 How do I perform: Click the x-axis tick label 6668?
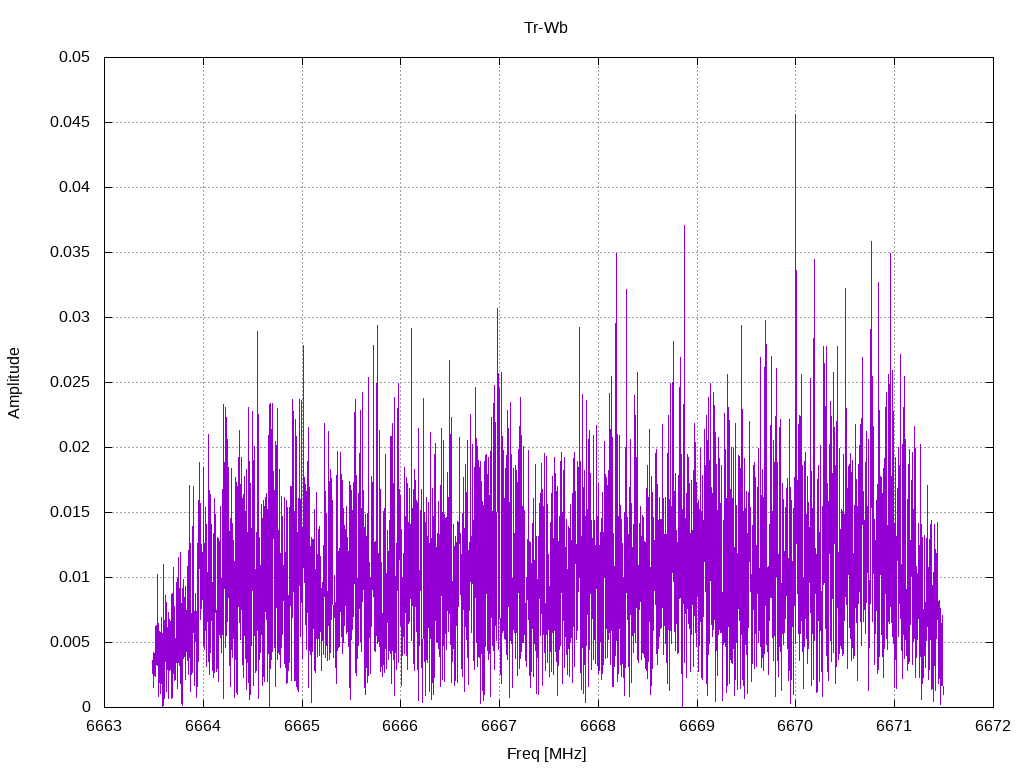coord(598,726)
